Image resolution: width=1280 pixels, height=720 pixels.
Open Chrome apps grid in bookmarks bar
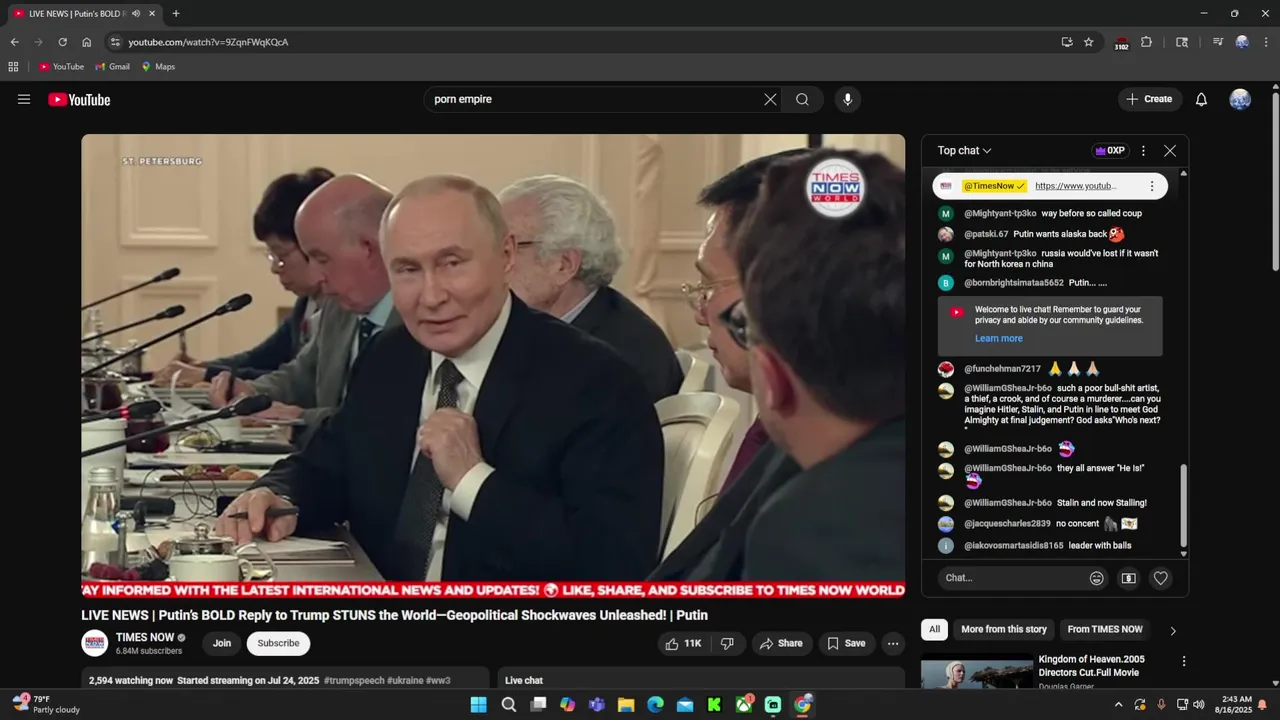(x=13, y=67)
